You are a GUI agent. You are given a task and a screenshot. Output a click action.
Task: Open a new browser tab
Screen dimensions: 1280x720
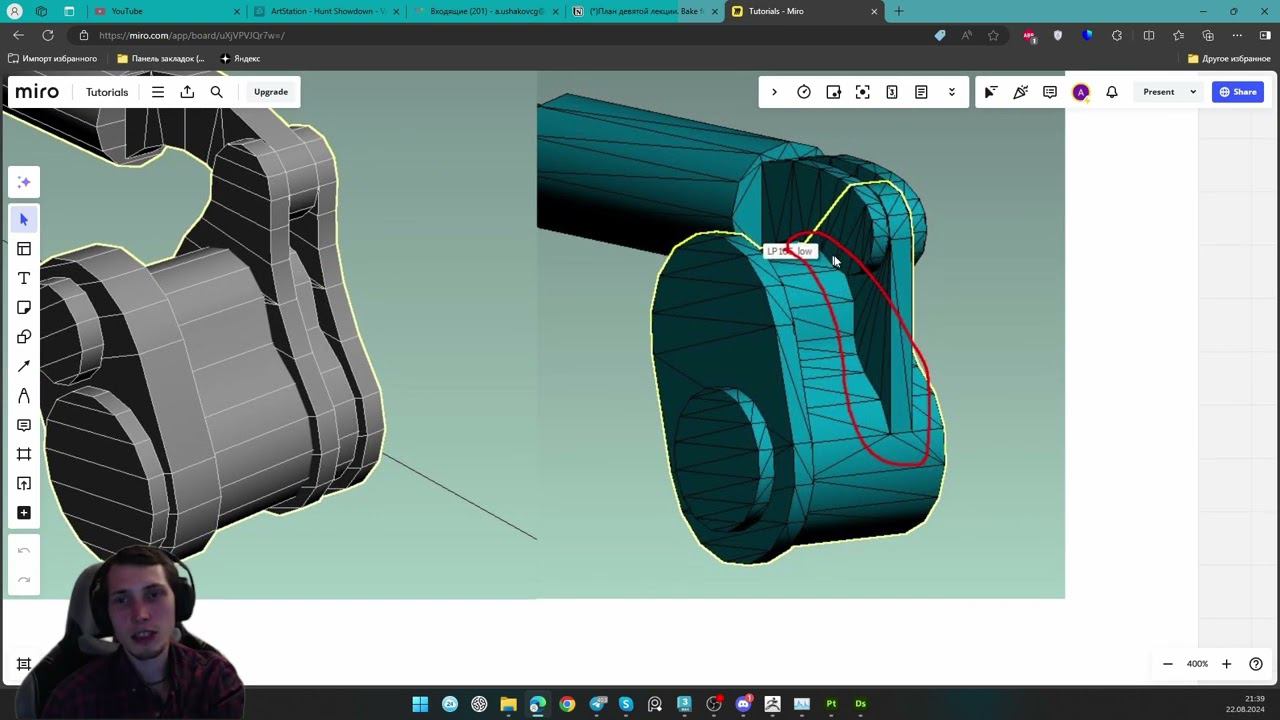point(898,11)
